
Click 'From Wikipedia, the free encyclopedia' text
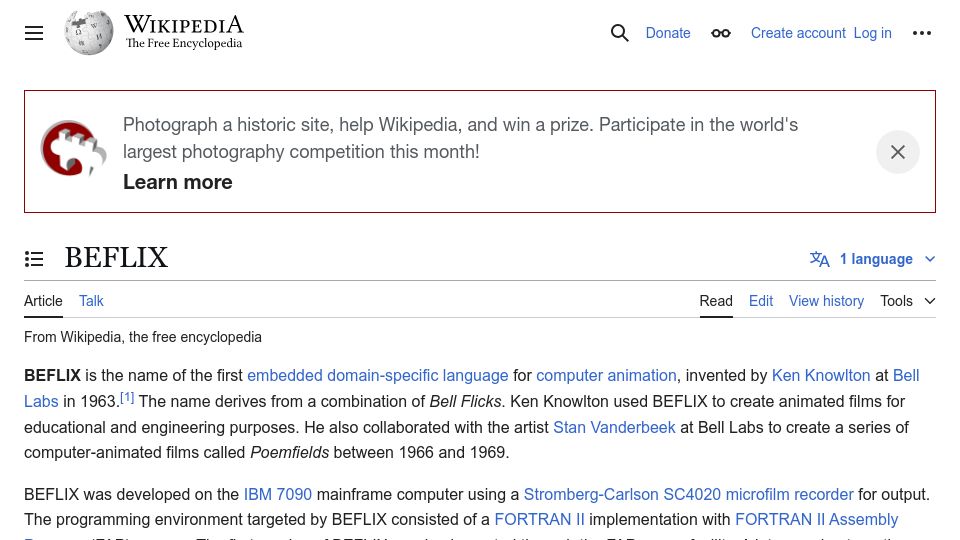(143, 337)
